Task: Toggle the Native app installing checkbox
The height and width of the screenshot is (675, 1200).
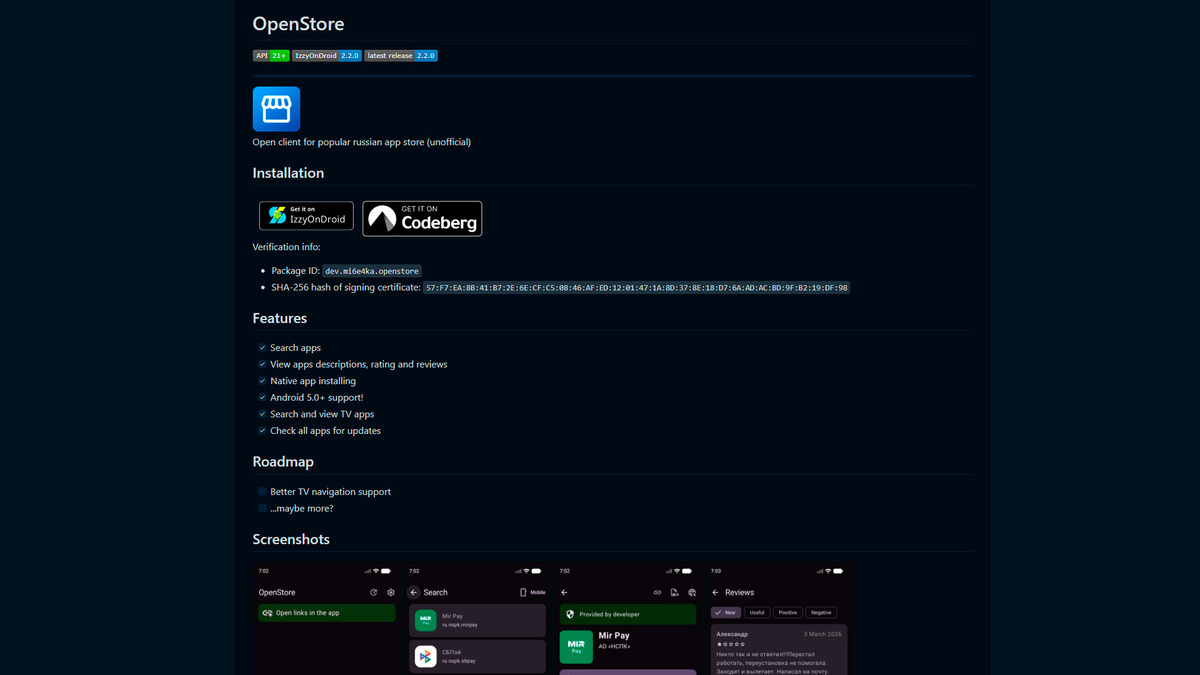Action: pyautogui.click(x=262, y=381)
